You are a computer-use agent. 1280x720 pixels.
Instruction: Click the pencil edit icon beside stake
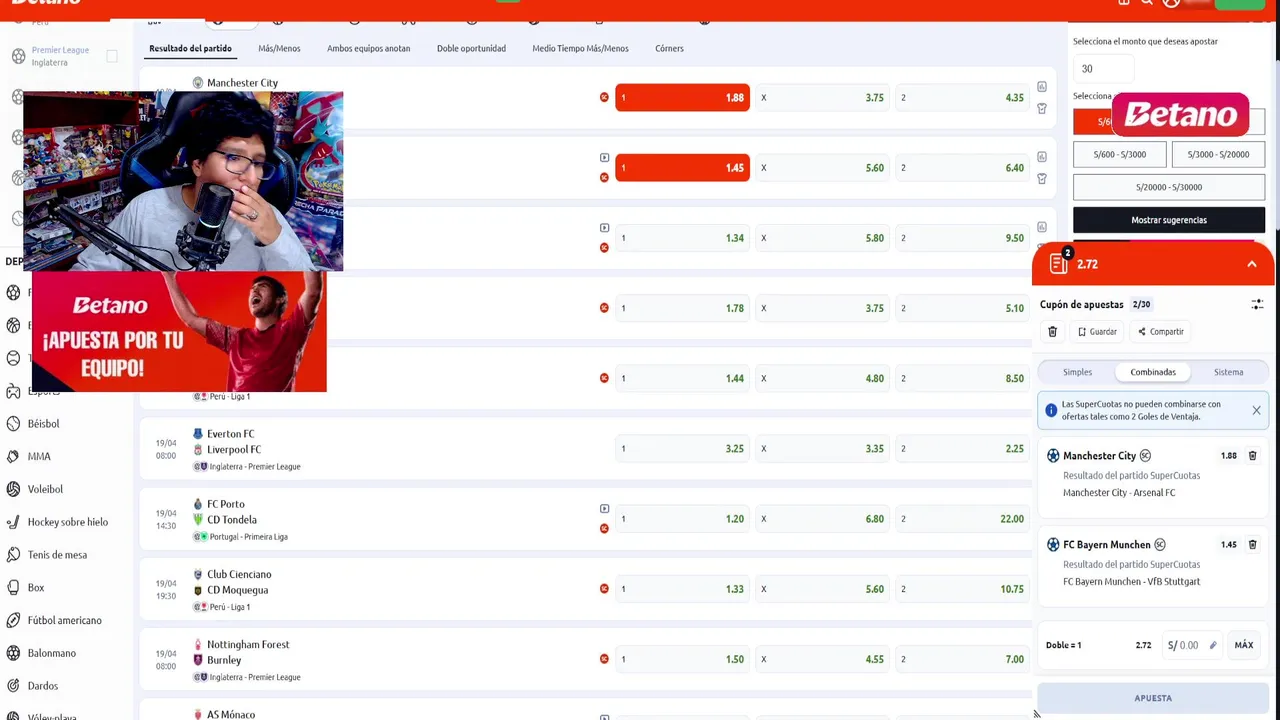(1213, 645)
